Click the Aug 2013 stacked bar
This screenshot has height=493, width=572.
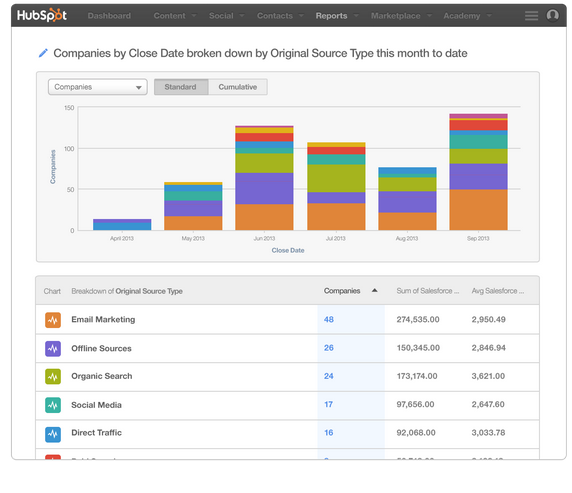click(407, 199)
